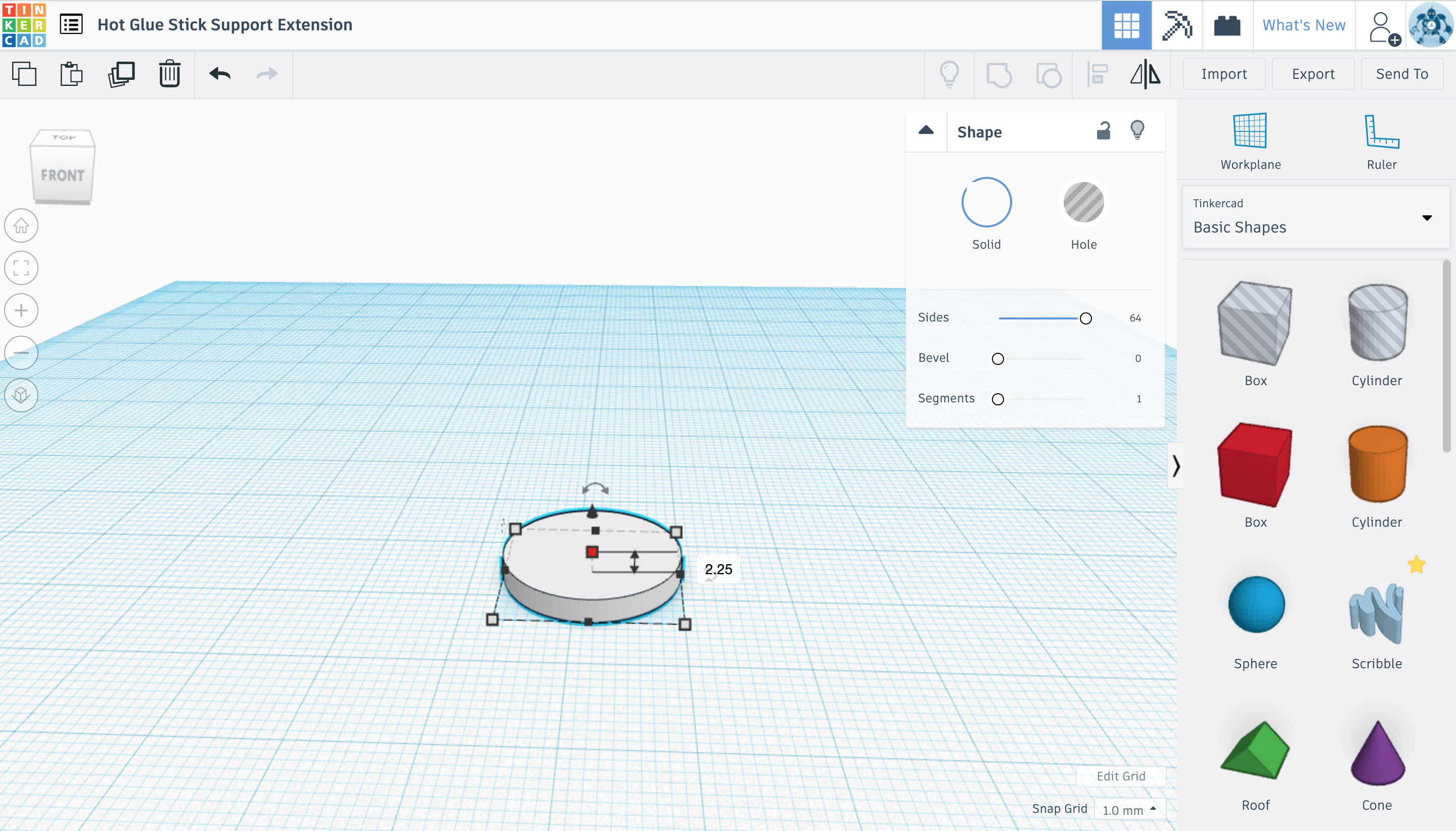Switch to Blocks mode pickaxe icon
The image size is (1456, 831).
click(x=1177, y=25)
